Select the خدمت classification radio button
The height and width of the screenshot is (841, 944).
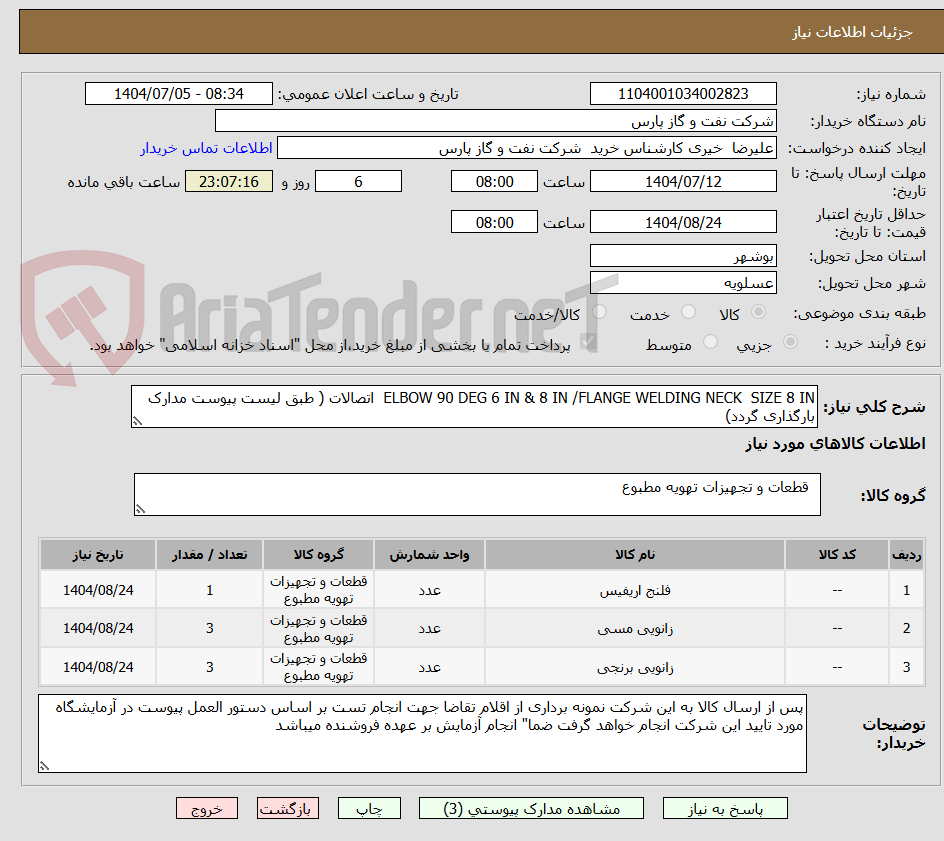pos(689,312)
